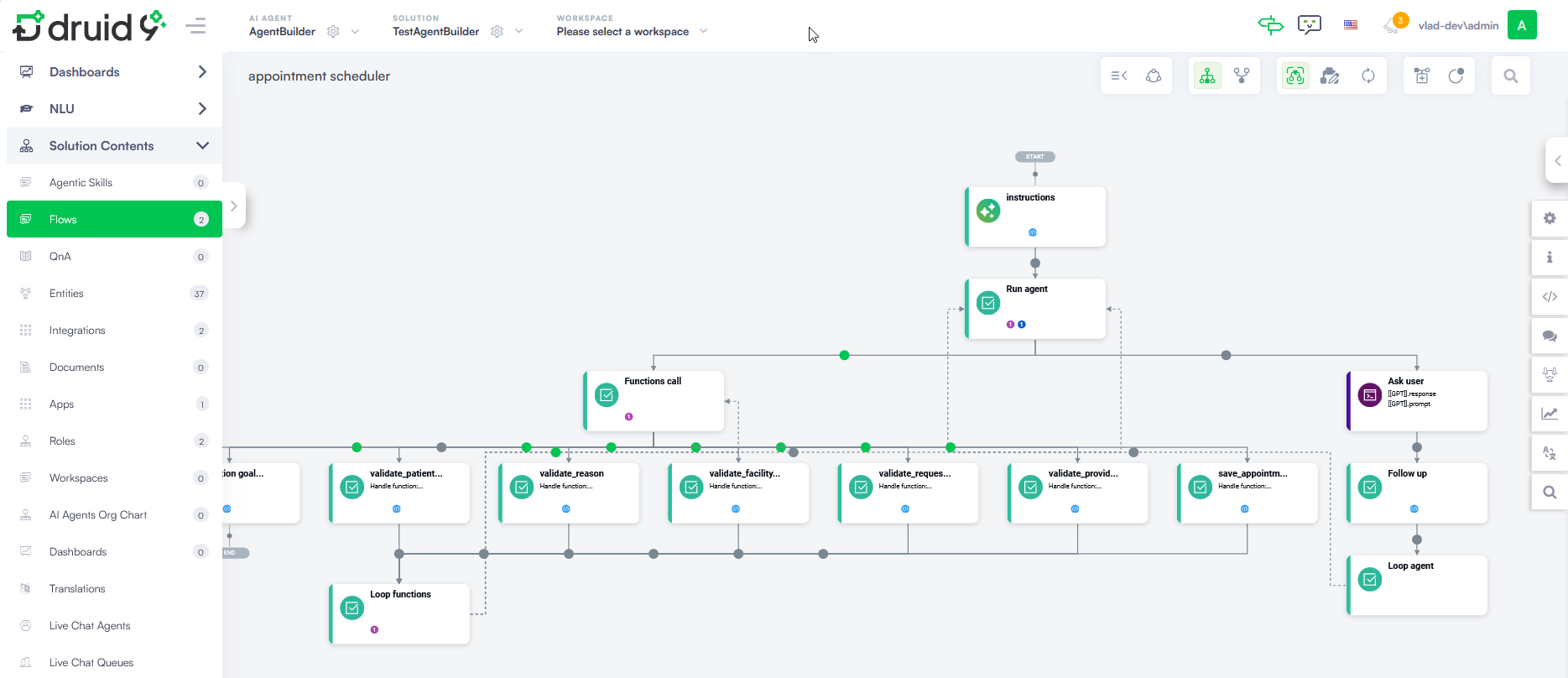This screenshot has height=678, width=1568.
Task: Click the green A user avatar button
Action: pos(1522,25)
